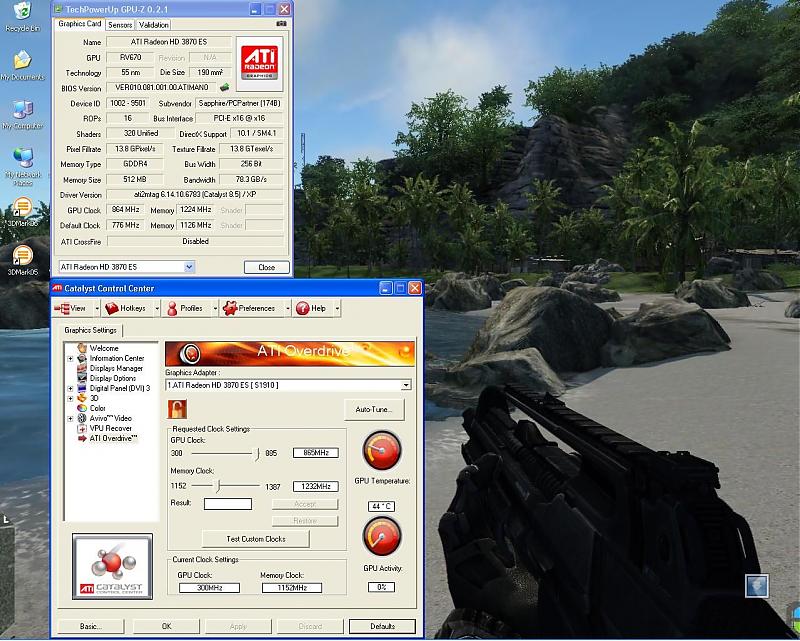This screenshot has width=800, height=641.
Task: Open the Graphics Adapter dropdown list
Action: point(406,385)
